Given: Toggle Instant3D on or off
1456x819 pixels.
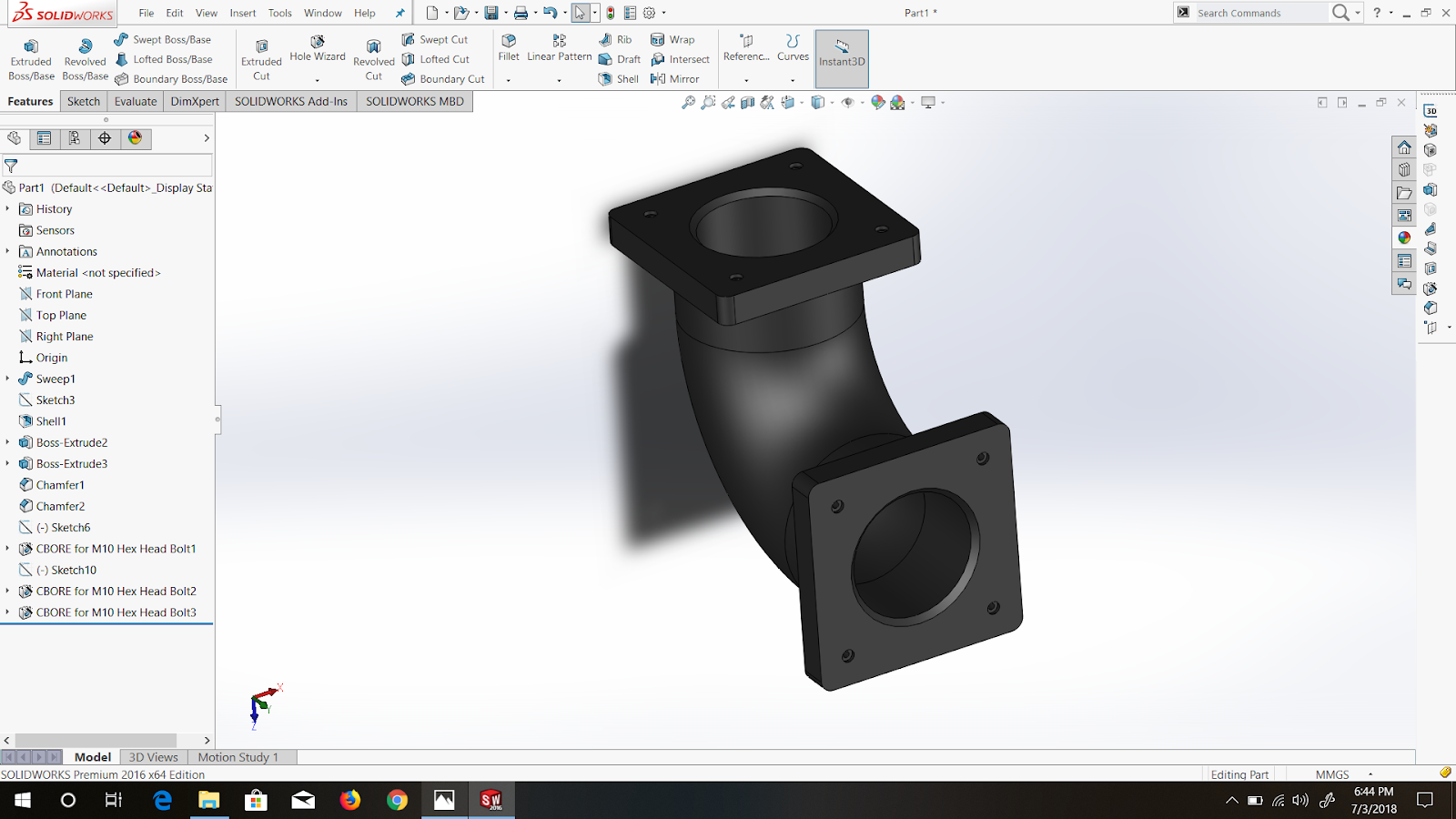Looking at the screenshot, I should [841, 56].
